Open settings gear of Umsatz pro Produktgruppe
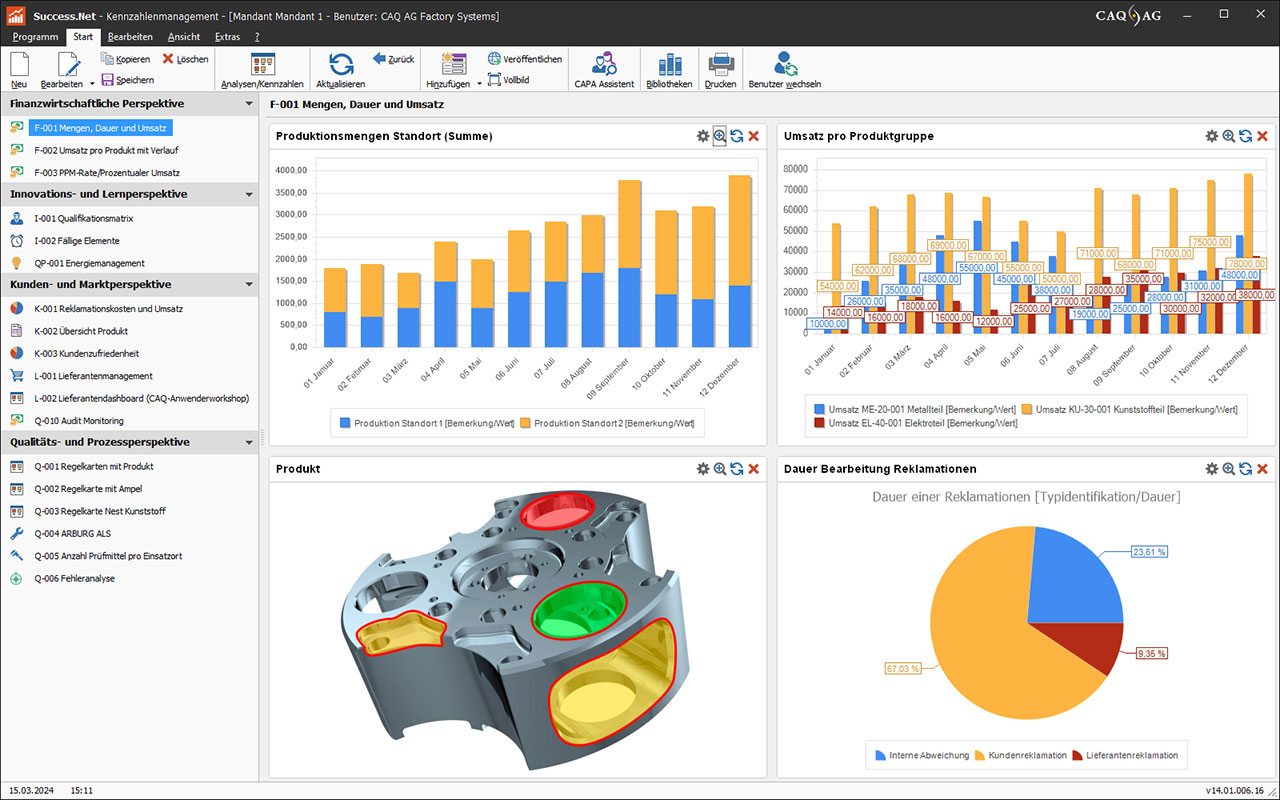This screenshot has width=1280, height=800. click(x=1212, y=136)
